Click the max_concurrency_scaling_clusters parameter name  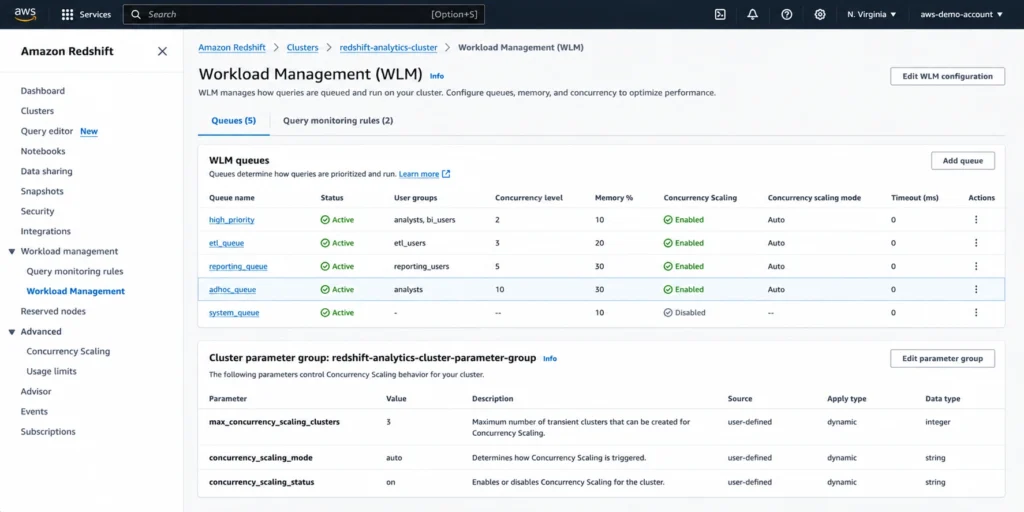[274, 422]
